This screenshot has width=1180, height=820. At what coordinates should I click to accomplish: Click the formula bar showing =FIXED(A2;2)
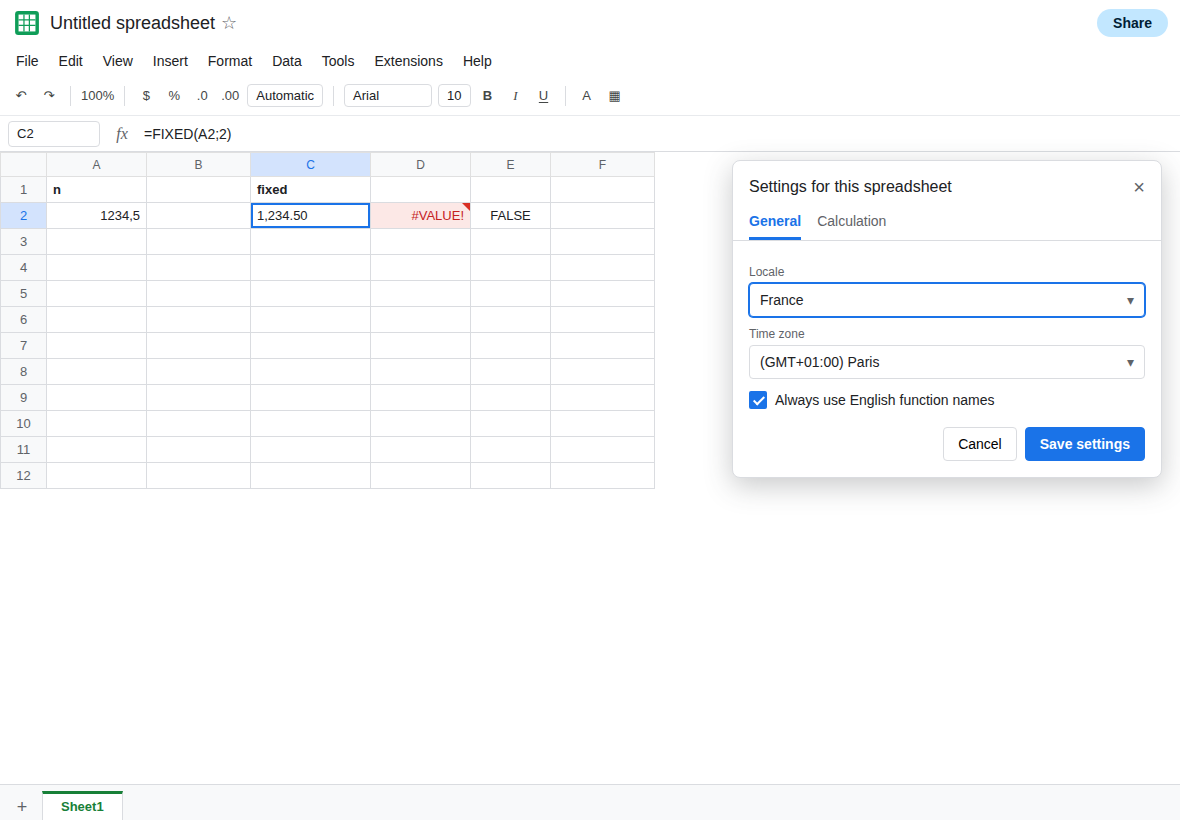click(187, 134)
